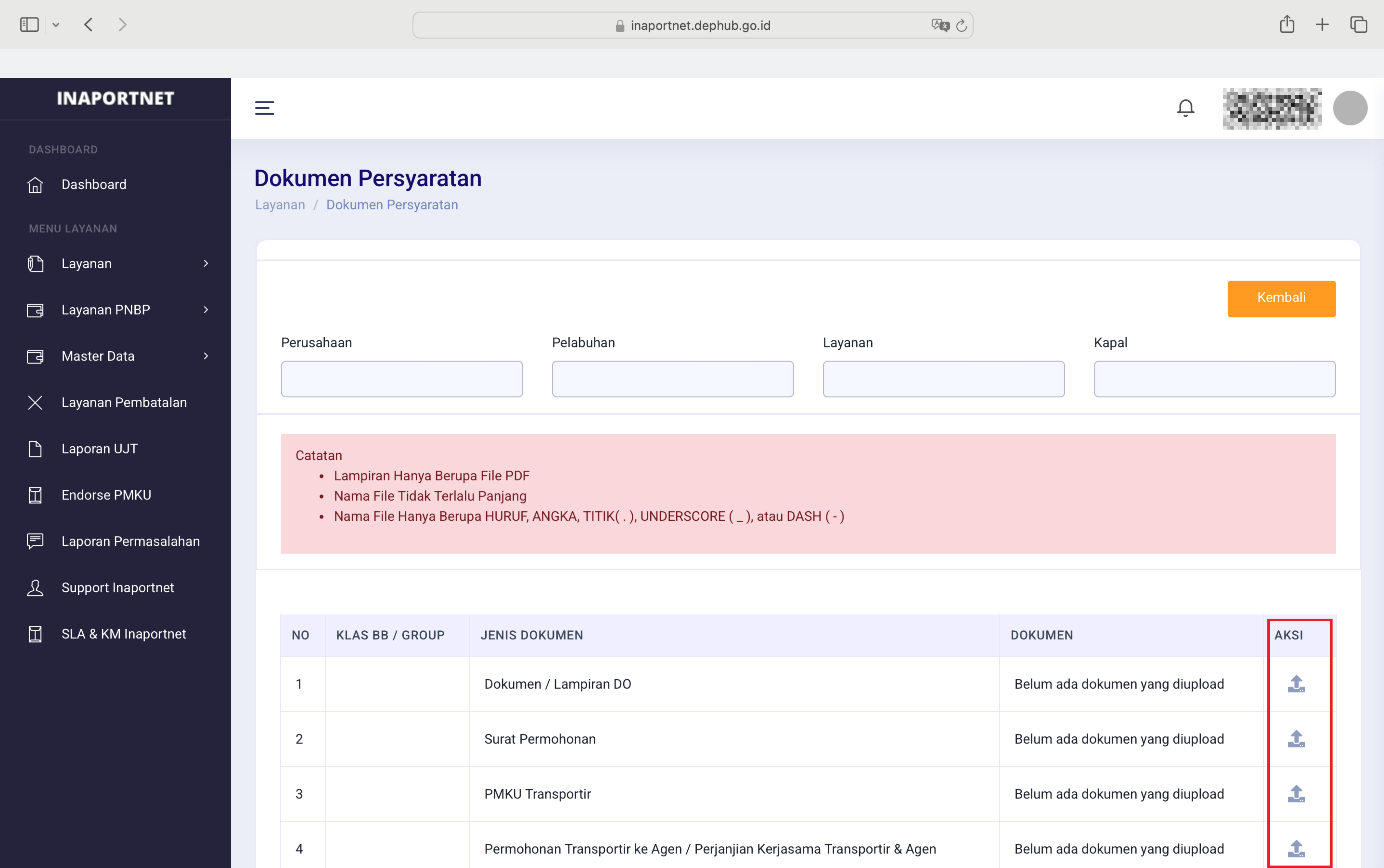Image resolution: width=1384 pixels, height=868 pixels.
Task: Reload the page in Safari
Action: pos(961,25)
